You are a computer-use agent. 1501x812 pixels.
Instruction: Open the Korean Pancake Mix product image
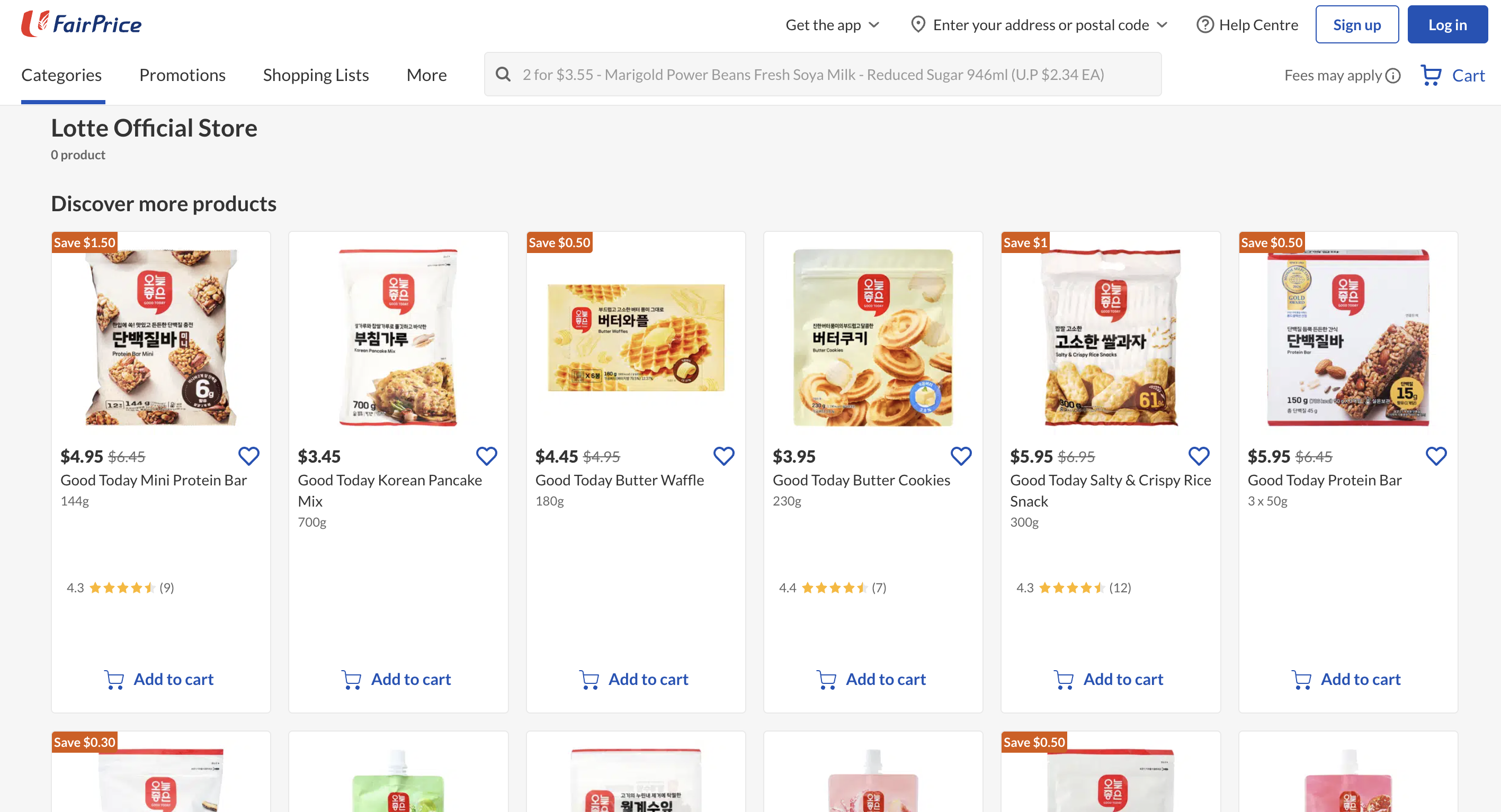pos(398,338)
